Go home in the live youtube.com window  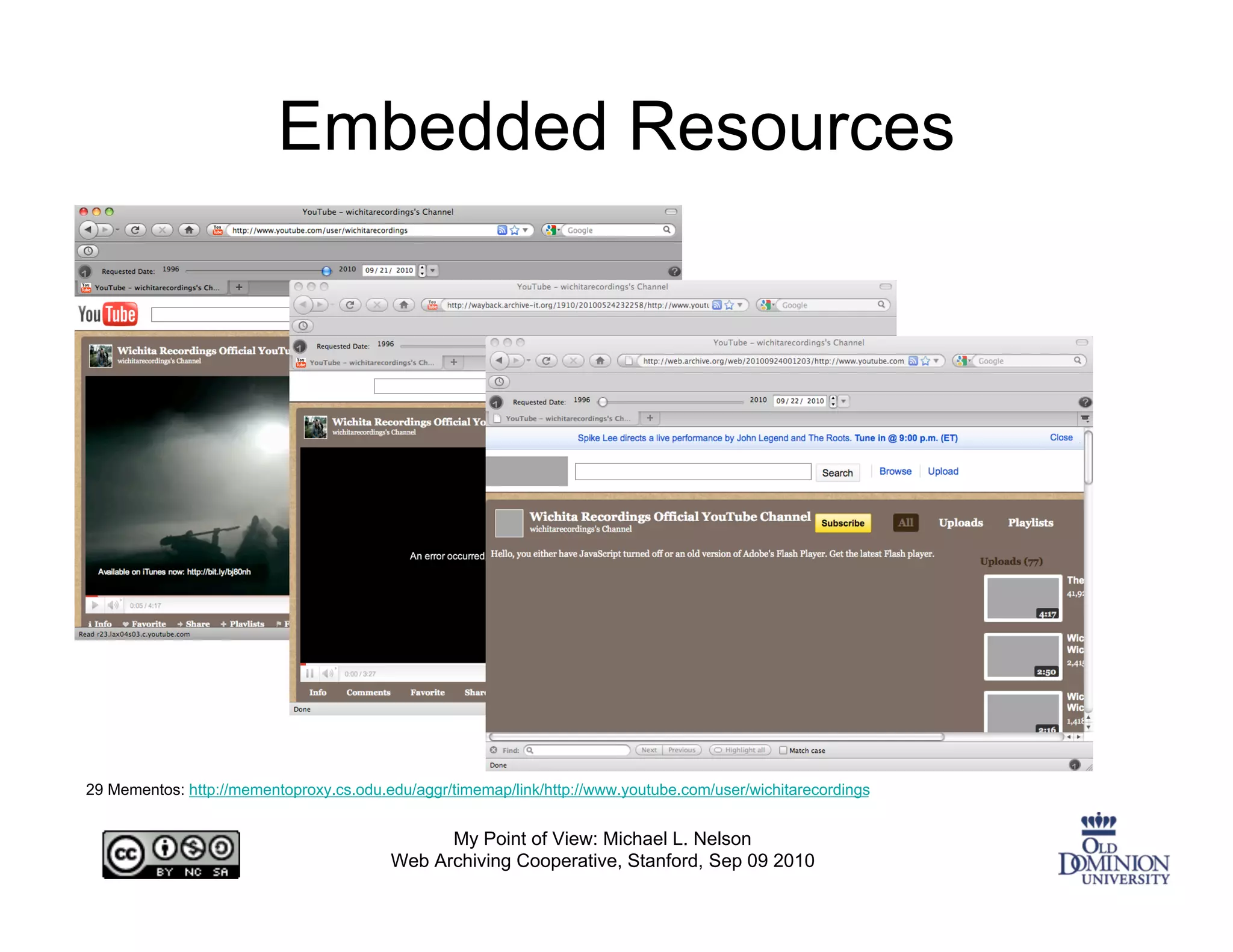(189, 230)
